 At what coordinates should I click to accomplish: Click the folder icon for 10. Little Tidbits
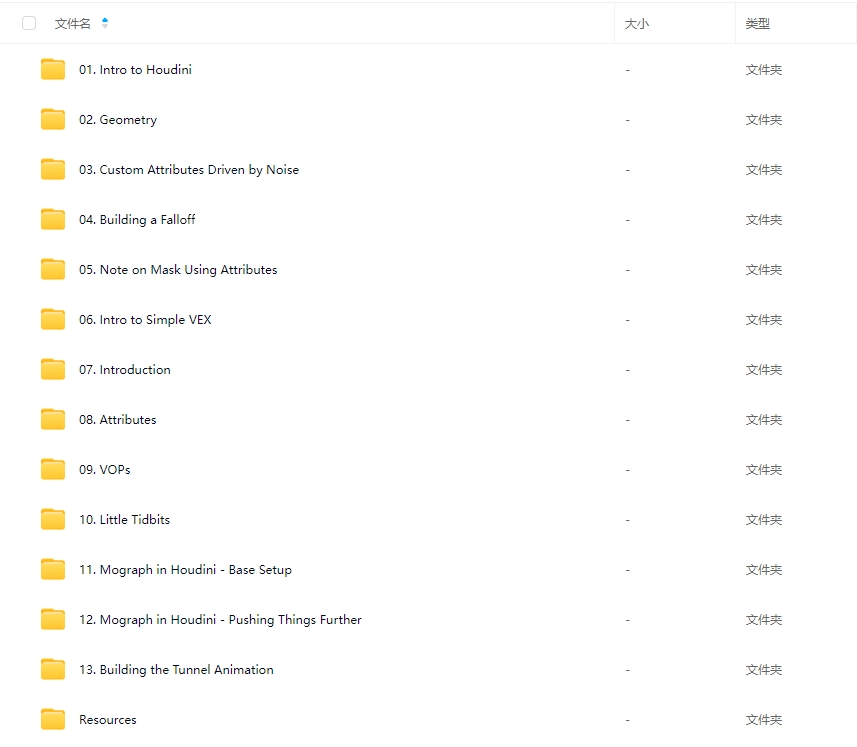pos(53,519)
